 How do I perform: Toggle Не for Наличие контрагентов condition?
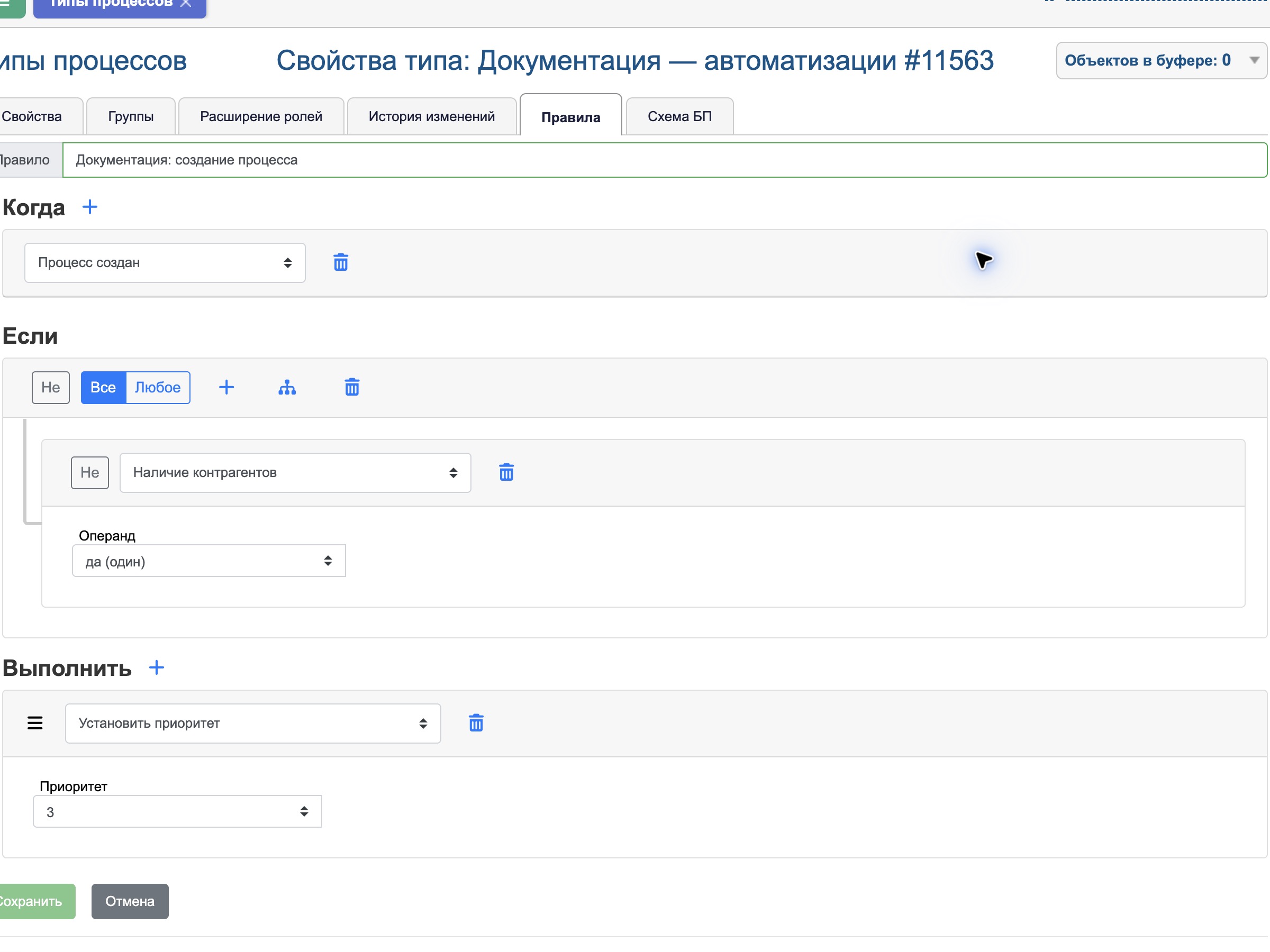[x=89, y=472]
